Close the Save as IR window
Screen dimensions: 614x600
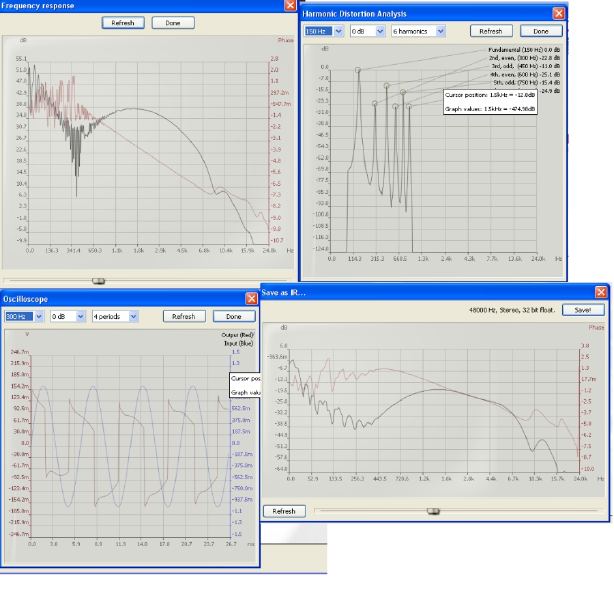pyautogui.click(x=601, y=292)
